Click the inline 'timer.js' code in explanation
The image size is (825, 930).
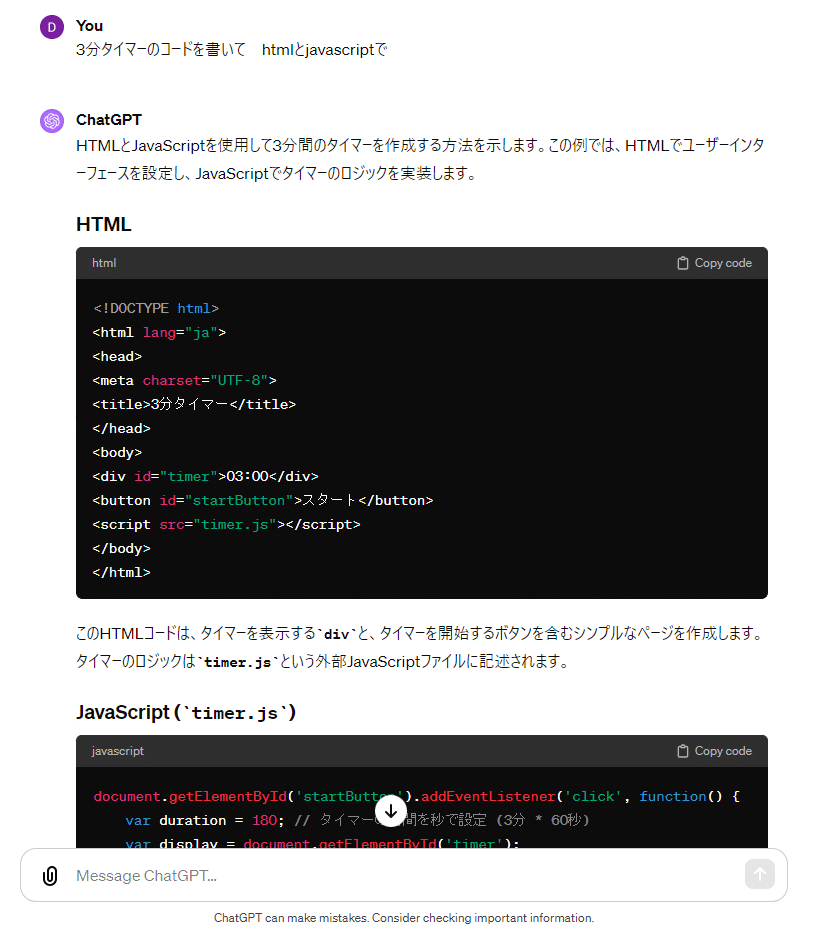pyautogui.click(x=237, y=662)
